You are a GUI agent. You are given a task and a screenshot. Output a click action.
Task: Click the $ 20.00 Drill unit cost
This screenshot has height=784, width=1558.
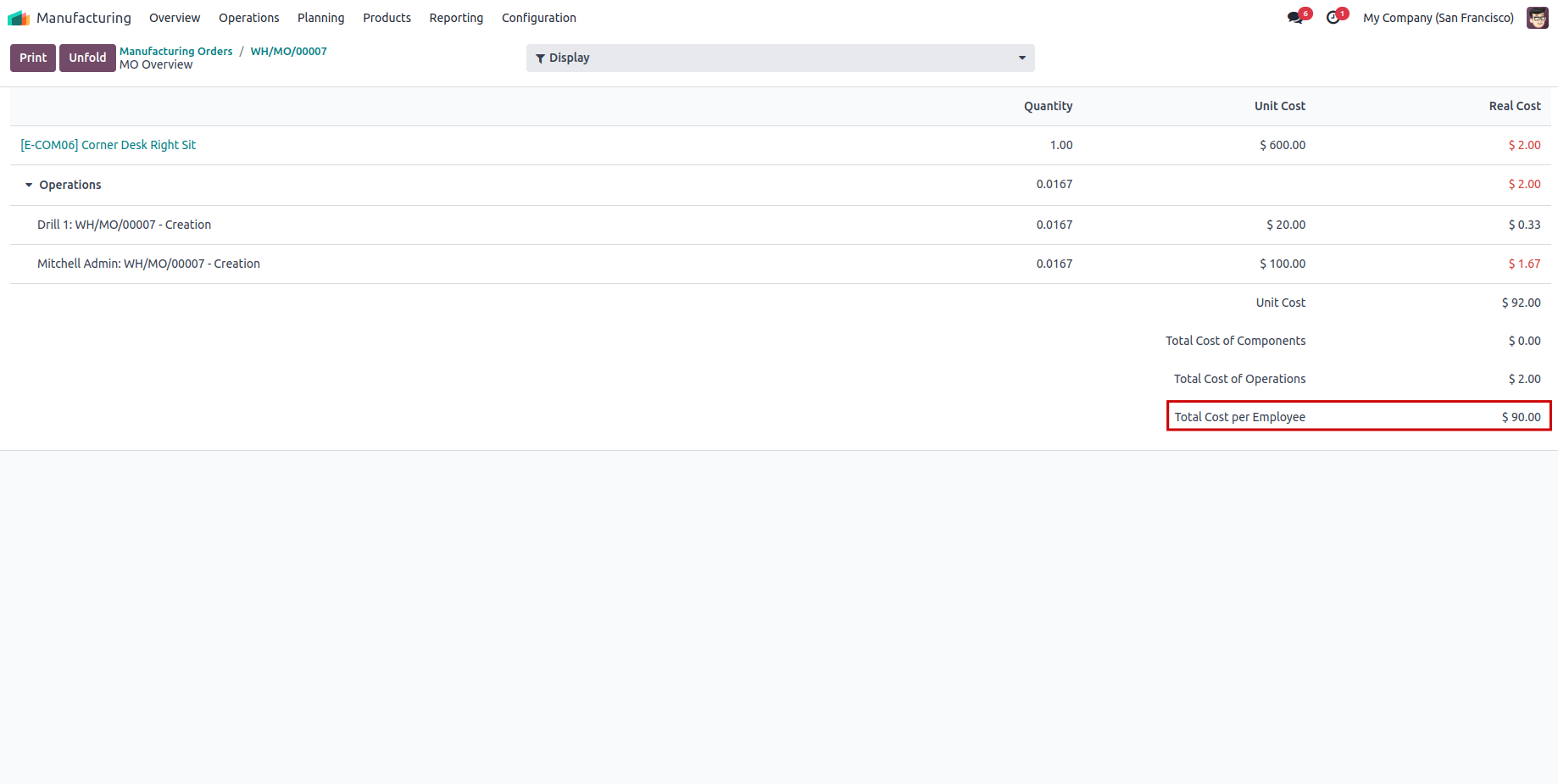pos(1286,225)
